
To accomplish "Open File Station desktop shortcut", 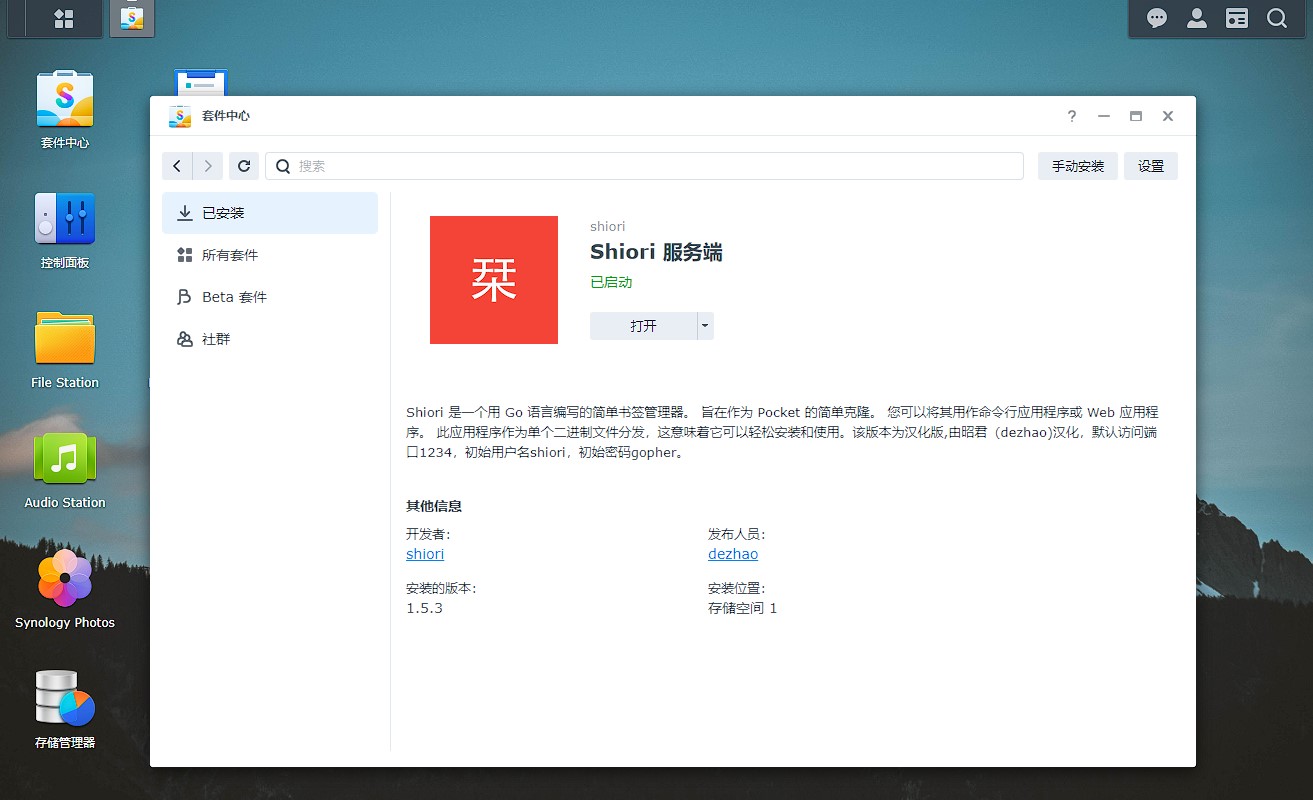I will pyautogui.click(x=65, y=350).
